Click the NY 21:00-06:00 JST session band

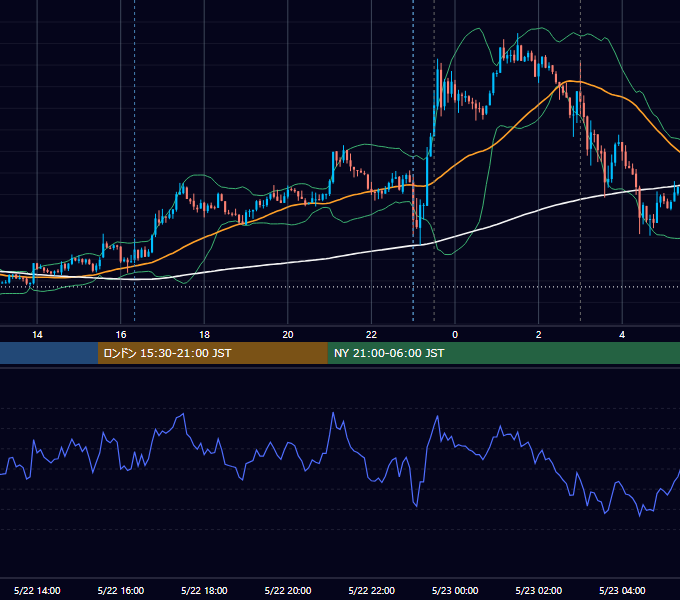(x=503, y=353)
